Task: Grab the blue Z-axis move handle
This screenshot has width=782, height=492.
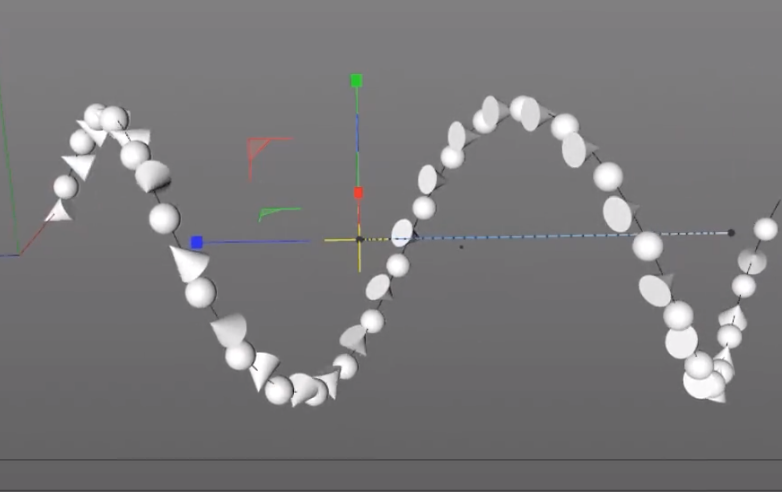Action: [x=196, y=243]
